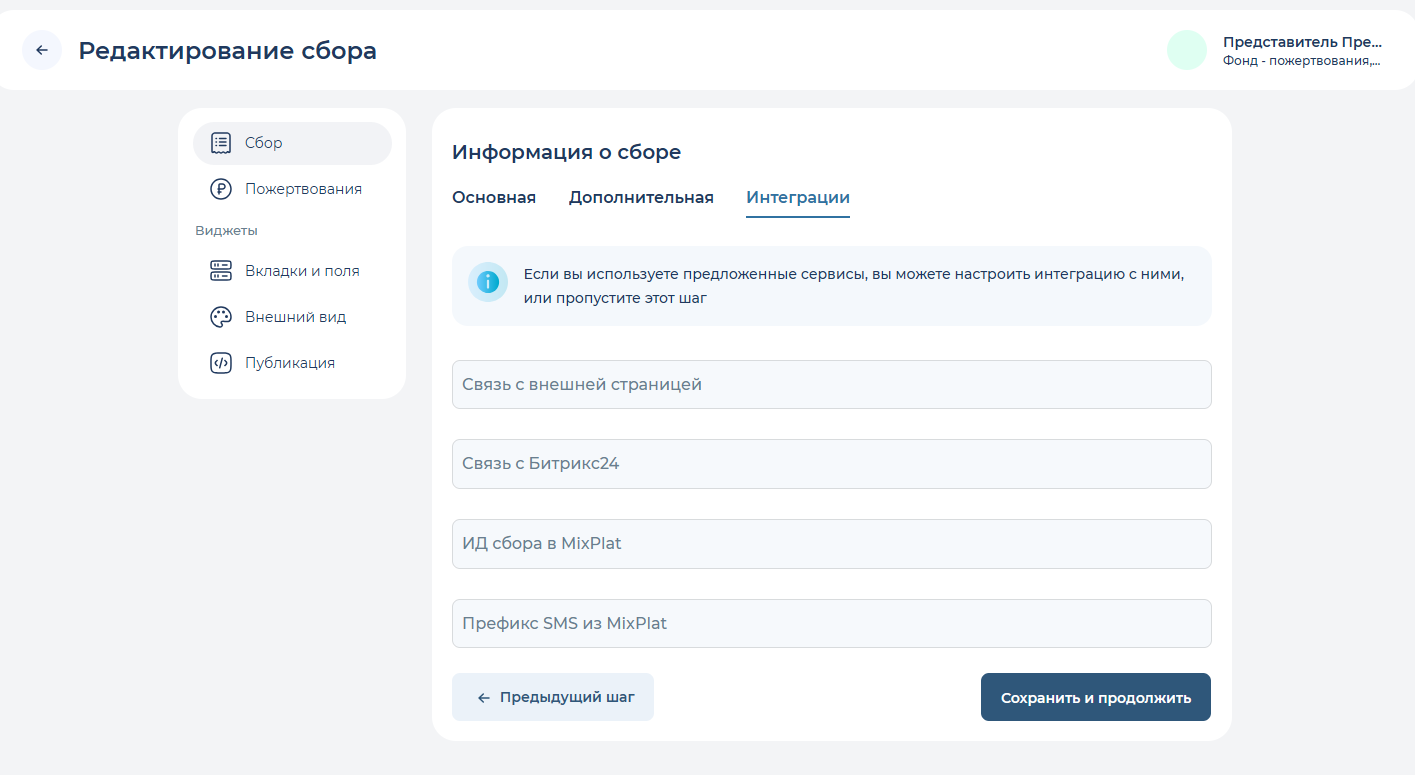
Task: Click the Предыдущий шаг button
Action: 553,697
